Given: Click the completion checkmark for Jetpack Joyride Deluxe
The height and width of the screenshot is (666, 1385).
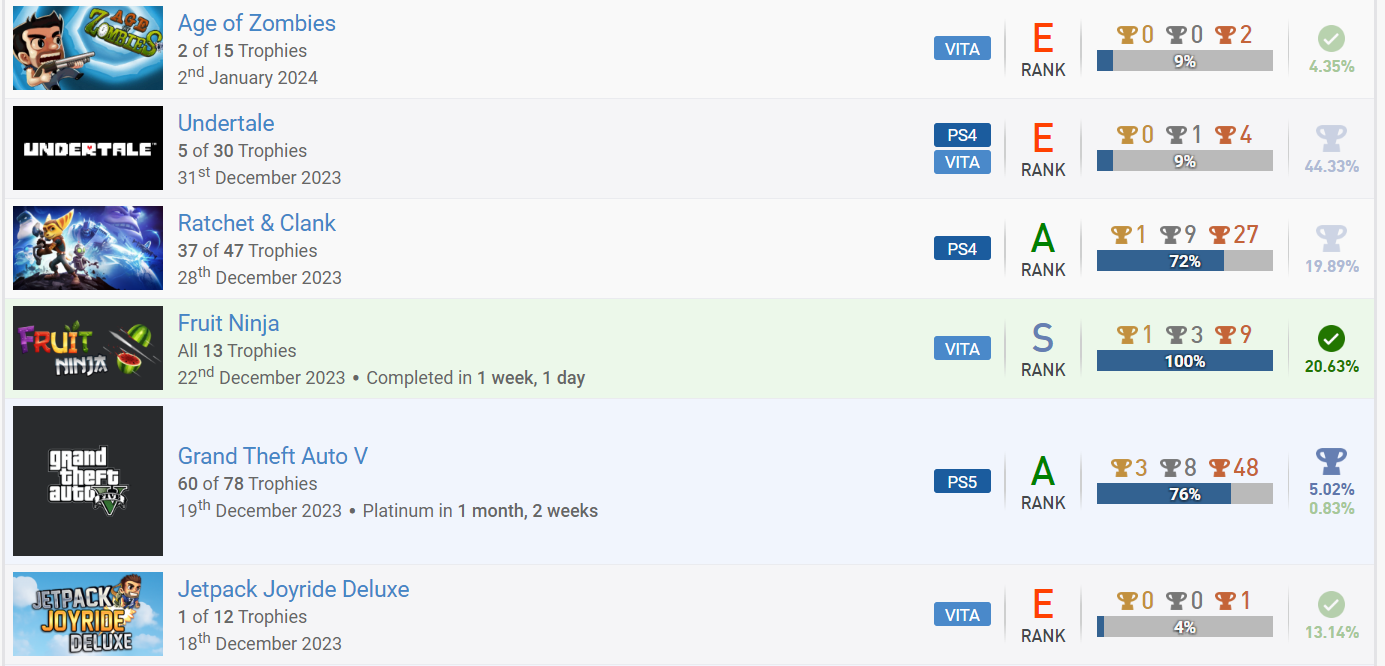Looking at the screenshot, I should pos(1331,605).
